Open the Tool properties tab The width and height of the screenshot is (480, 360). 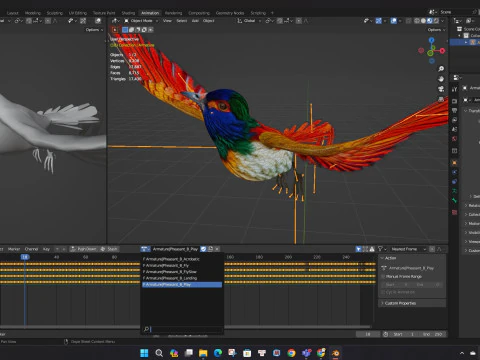coord(454,89)
